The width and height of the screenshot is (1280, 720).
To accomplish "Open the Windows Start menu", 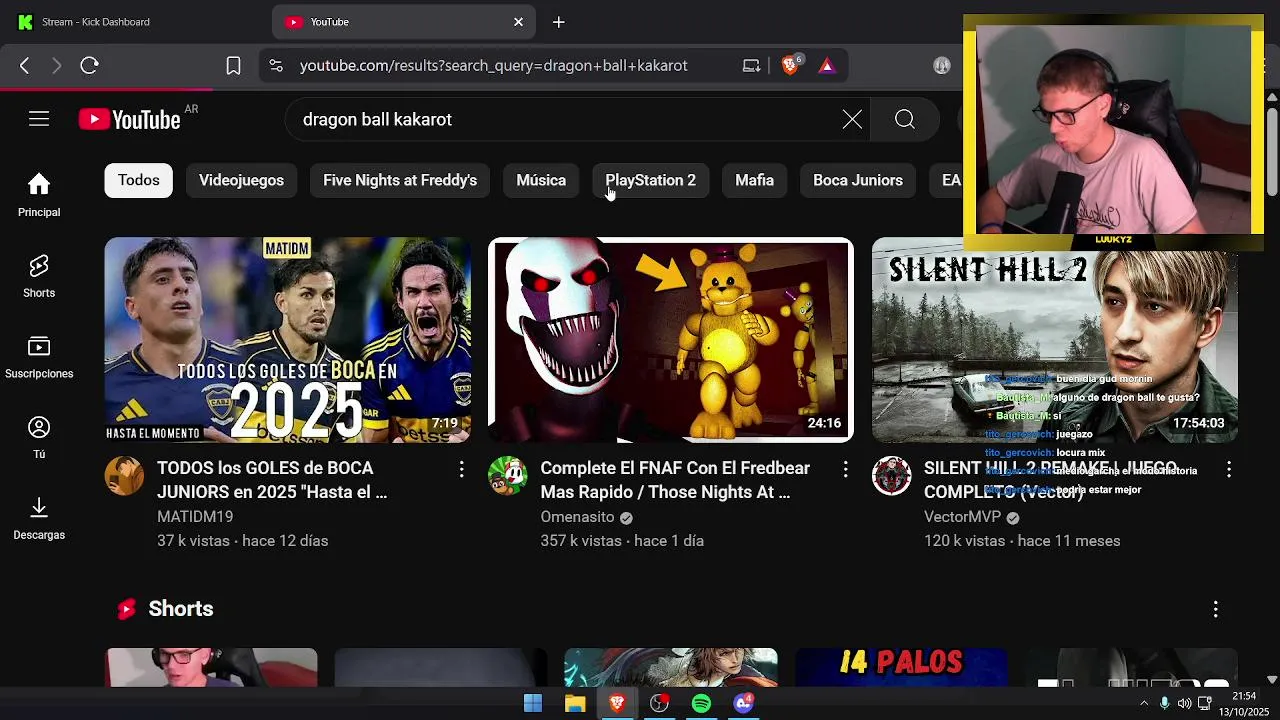I will (533, 704).
